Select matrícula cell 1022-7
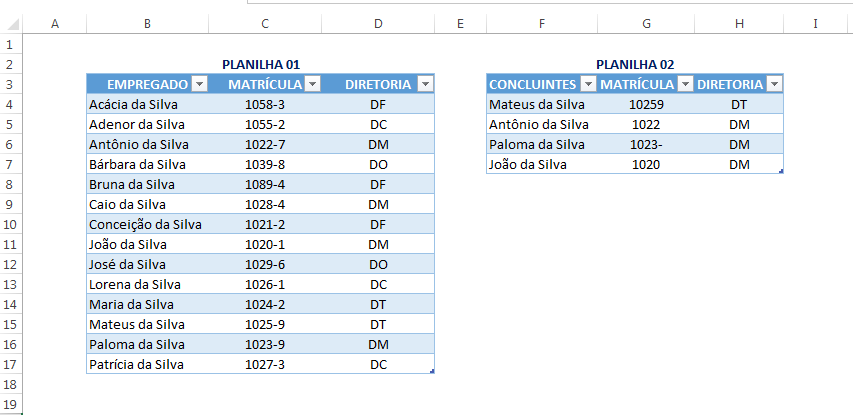Screen dimensions: 853x415 coord(265,145)
